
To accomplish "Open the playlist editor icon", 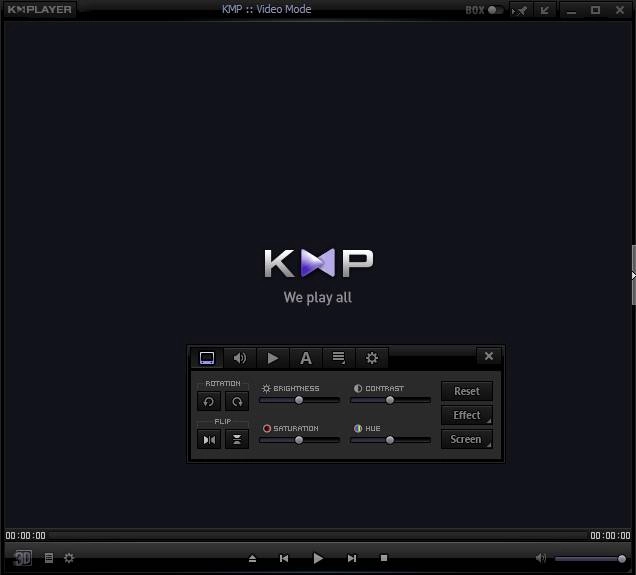I will click(49, 558).
